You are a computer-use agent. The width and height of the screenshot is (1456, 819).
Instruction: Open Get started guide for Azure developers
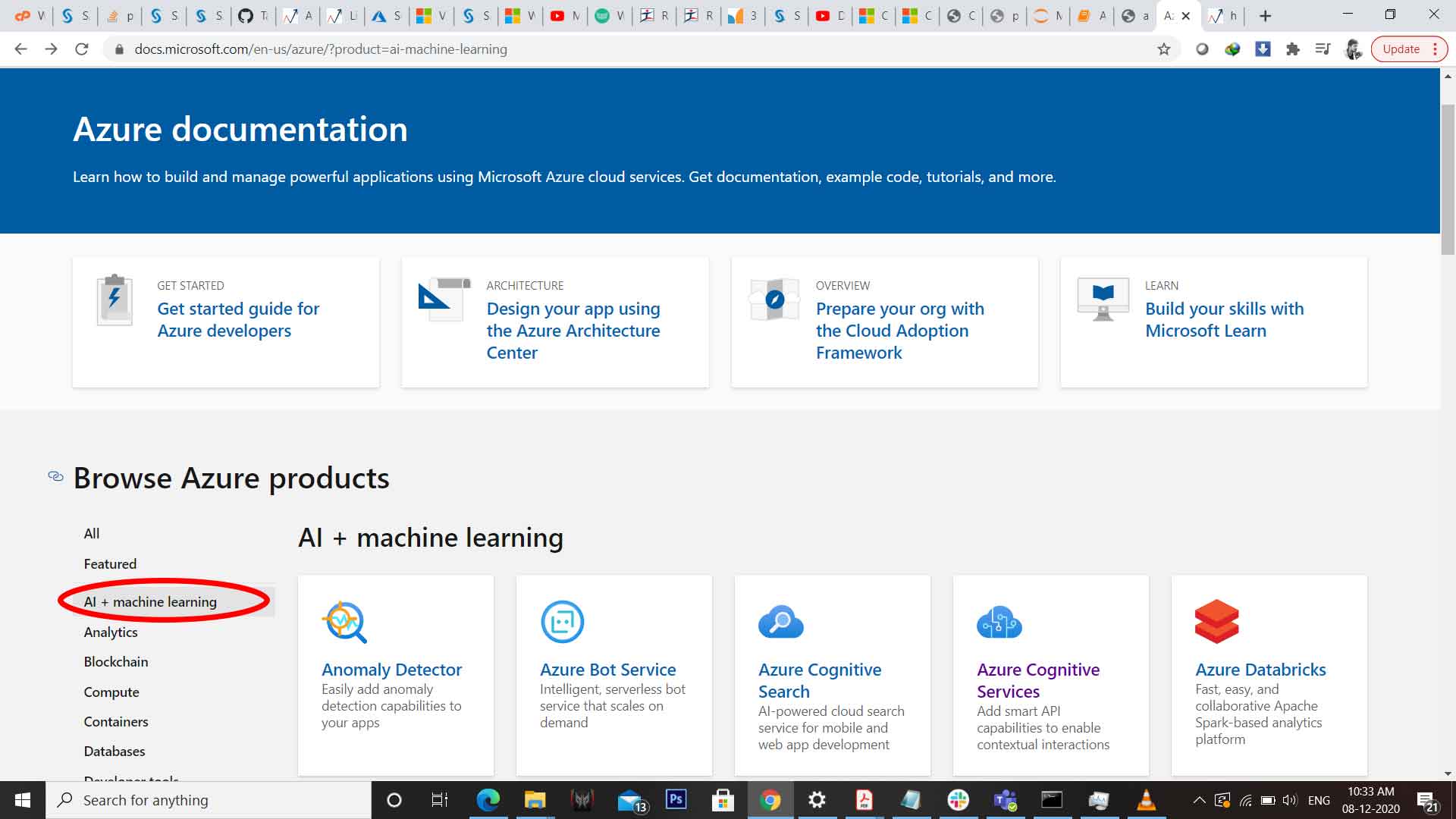(x=238, y=320)
